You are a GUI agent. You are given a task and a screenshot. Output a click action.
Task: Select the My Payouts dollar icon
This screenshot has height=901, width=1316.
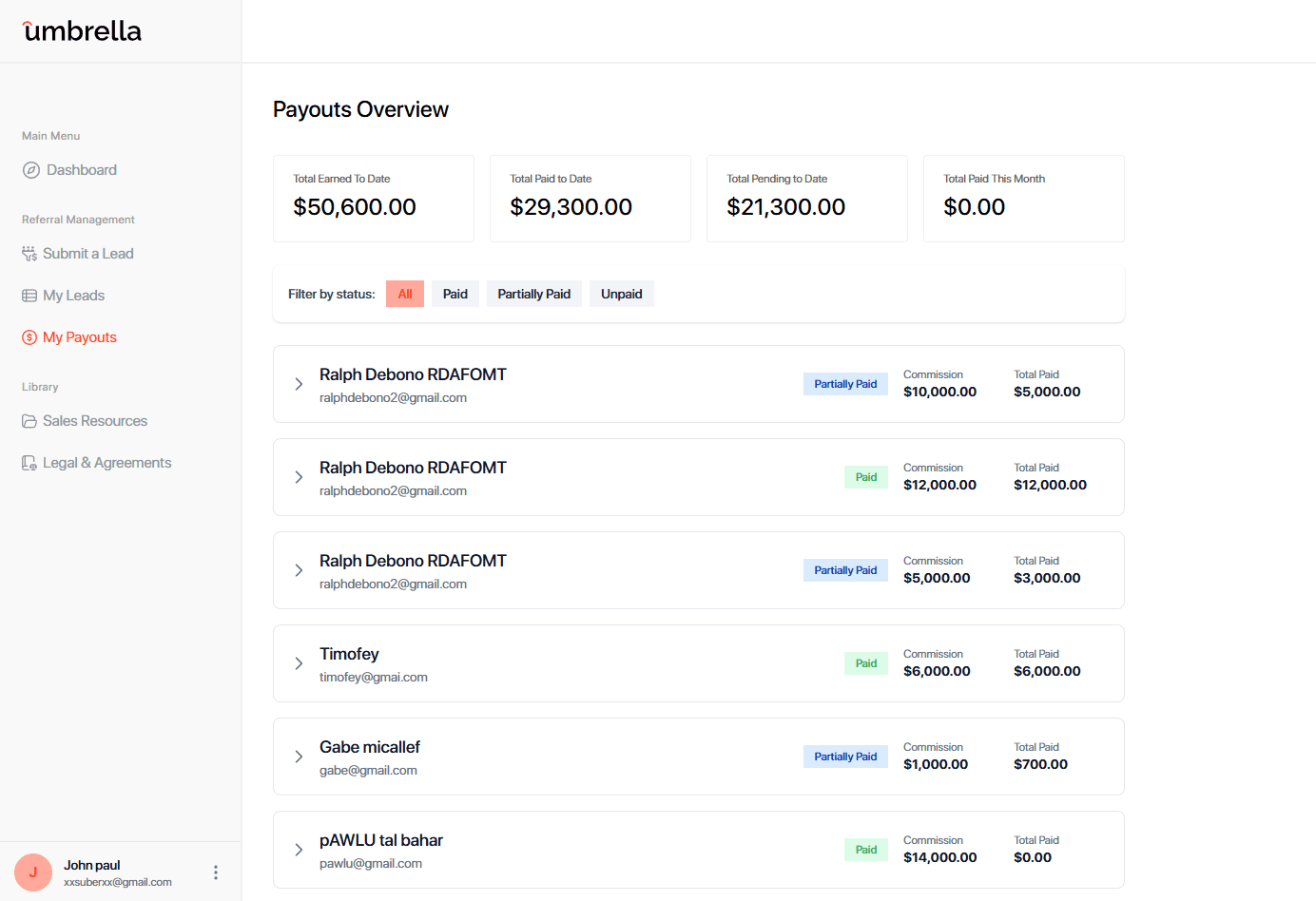click(29, 336)
